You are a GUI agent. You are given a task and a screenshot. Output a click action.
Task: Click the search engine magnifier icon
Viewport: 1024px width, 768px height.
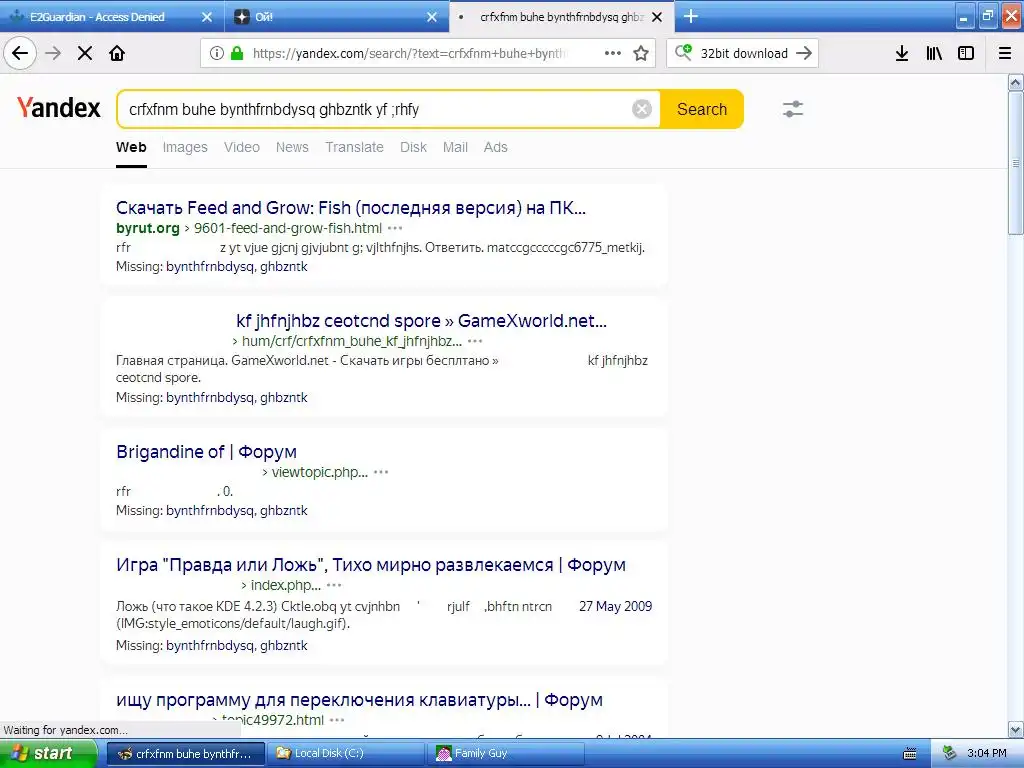click(x=683, y=52)
